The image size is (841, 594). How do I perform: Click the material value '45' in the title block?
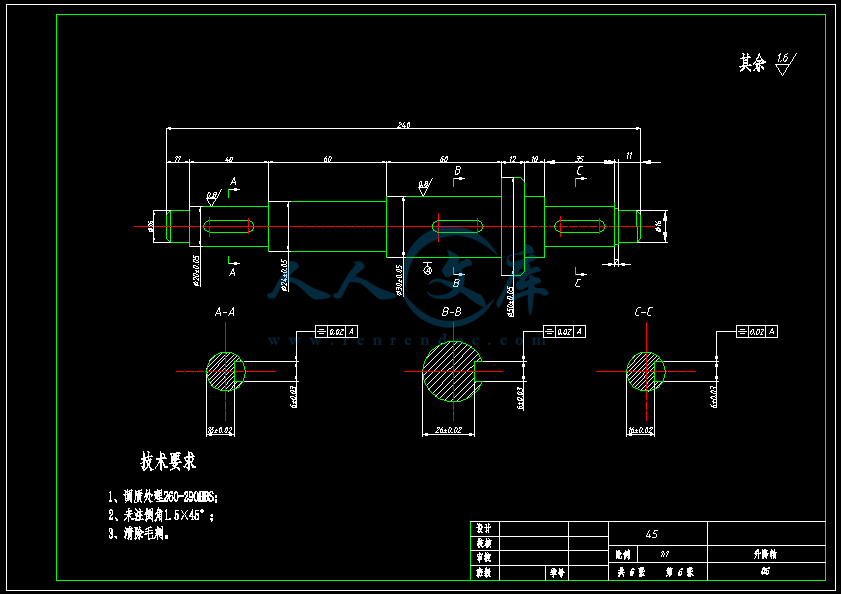click(652, 534)
